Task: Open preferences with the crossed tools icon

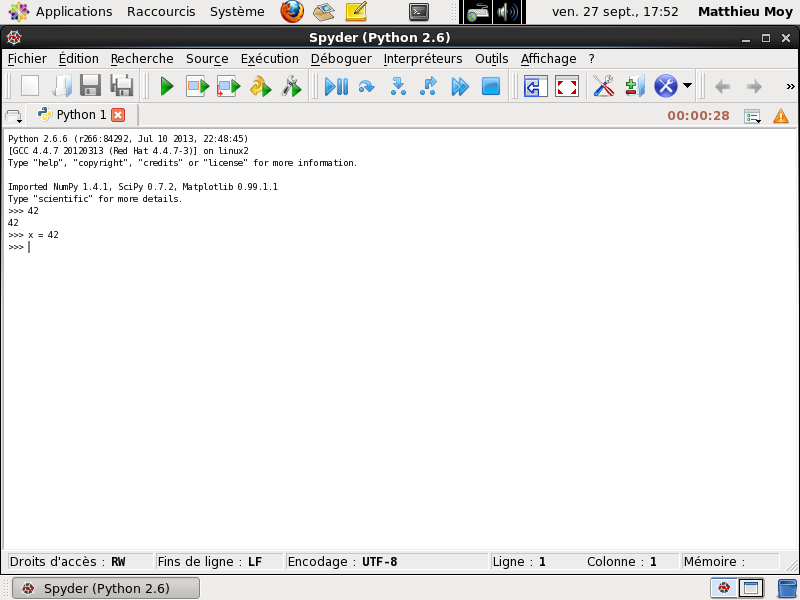Action: pos(604,86)
